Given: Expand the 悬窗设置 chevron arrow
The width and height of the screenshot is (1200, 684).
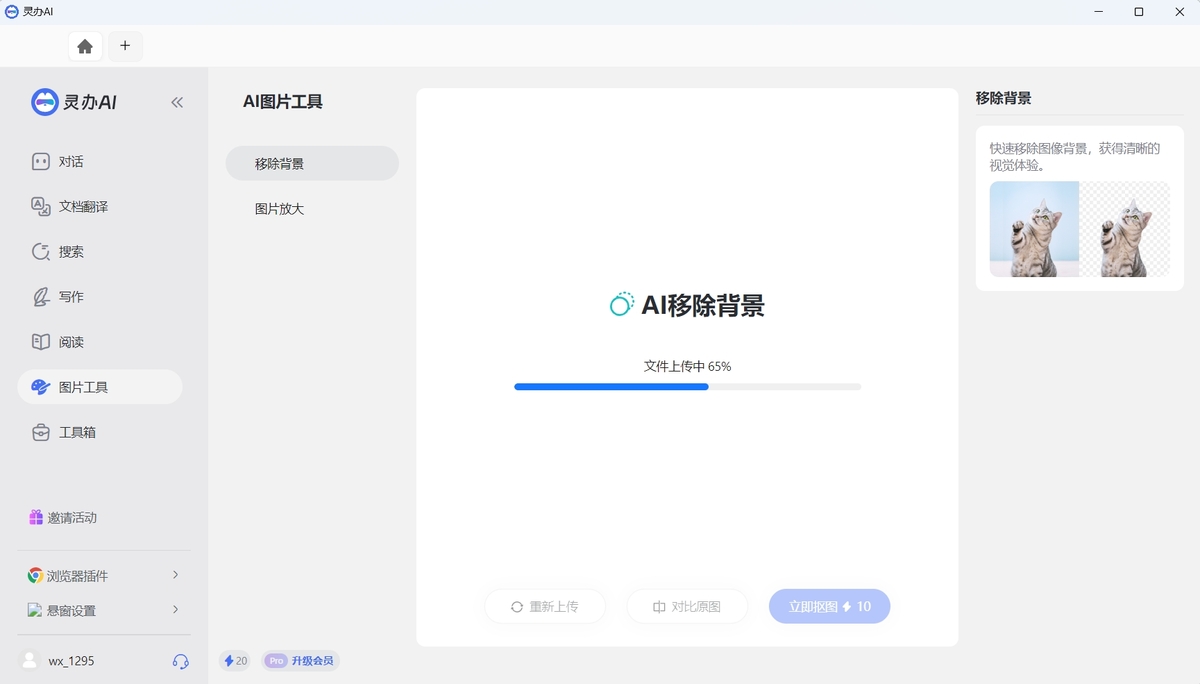Looking at the screenshot, I should click(175, 609).
